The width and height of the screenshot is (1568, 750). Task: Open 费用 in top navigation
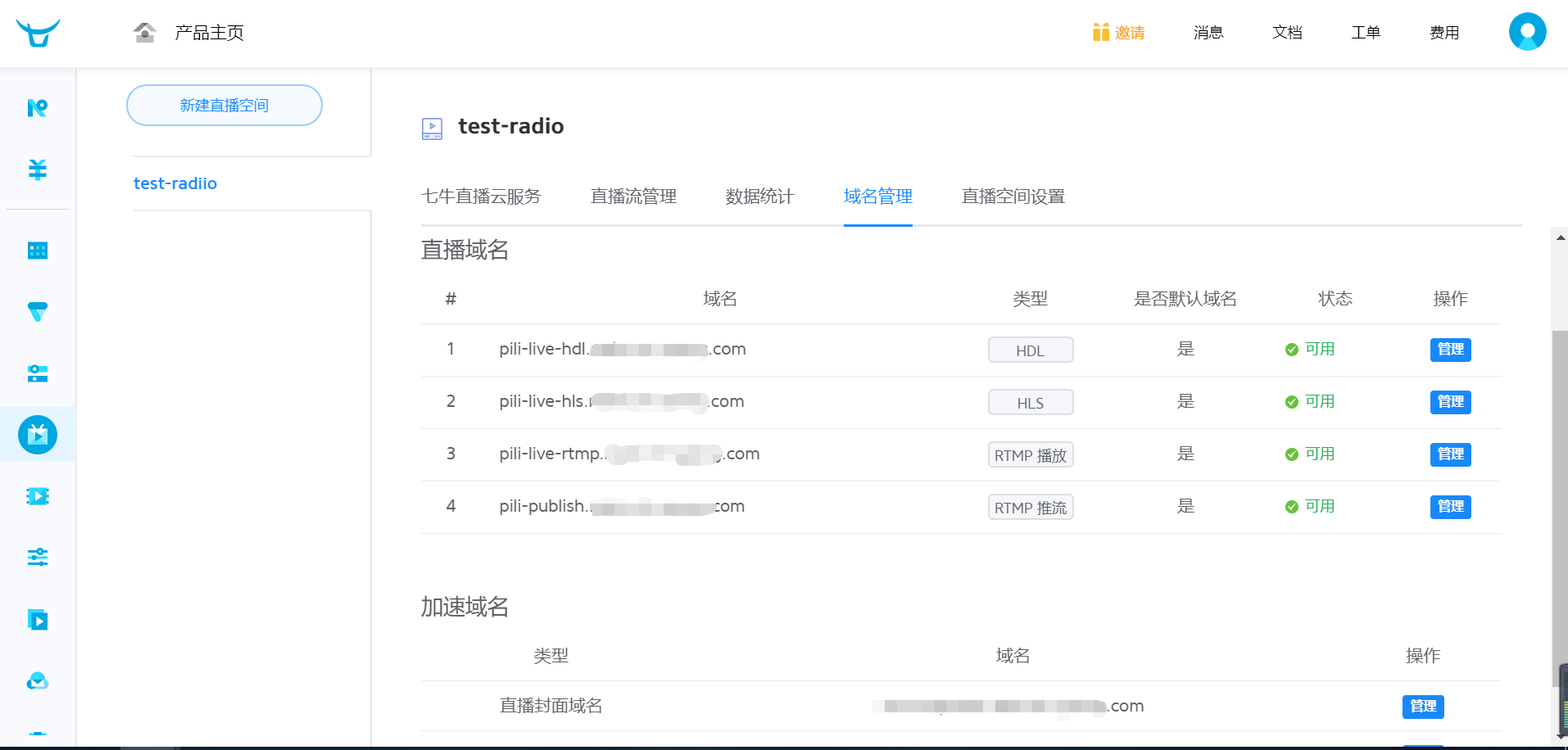[x=1444, y=33]
